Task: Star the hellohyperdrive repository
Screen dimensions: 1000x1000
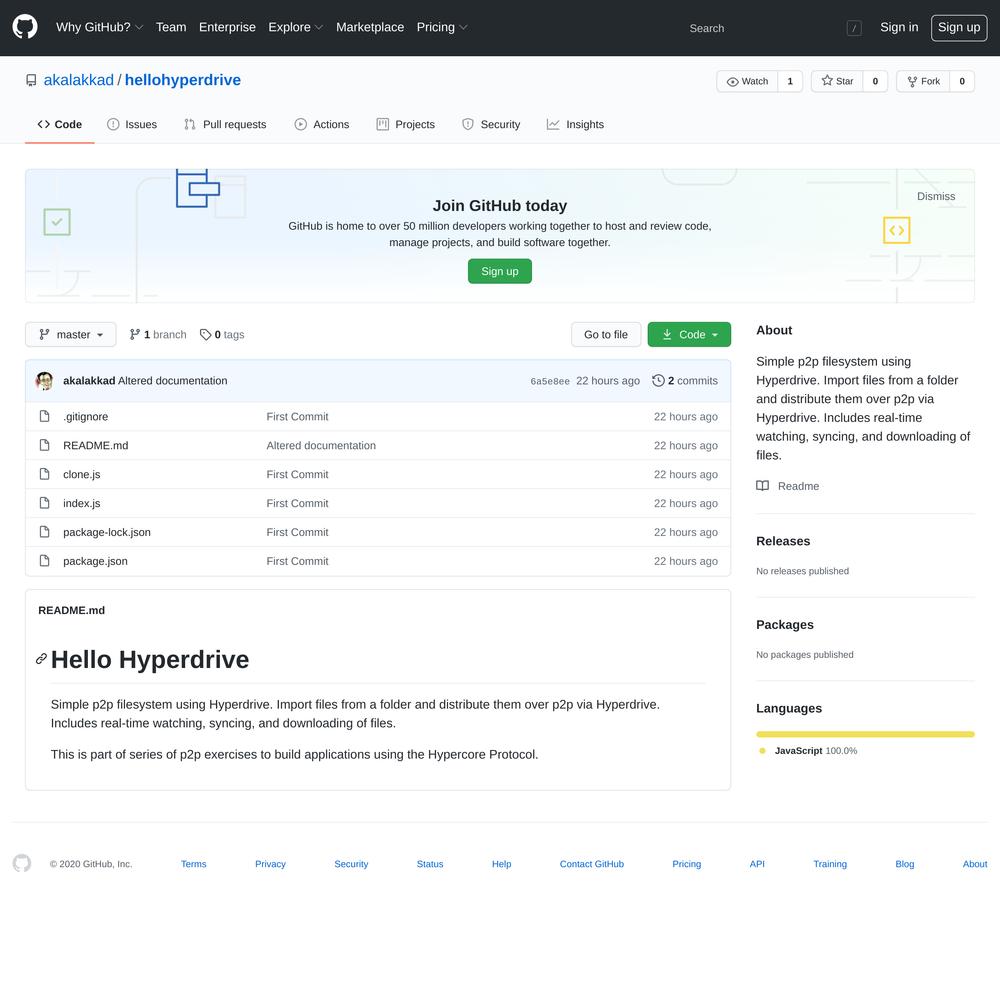Action: click(837, 81)
